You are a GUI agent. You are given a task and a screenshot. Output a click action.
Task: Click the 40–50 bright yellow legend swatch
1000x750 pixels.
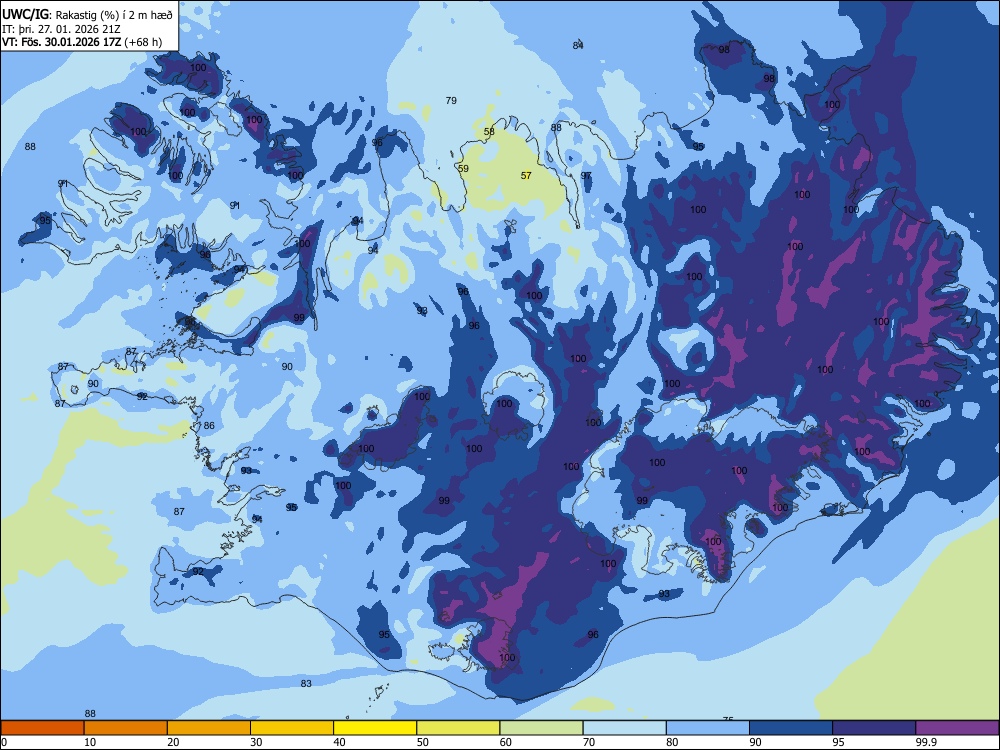375,728
